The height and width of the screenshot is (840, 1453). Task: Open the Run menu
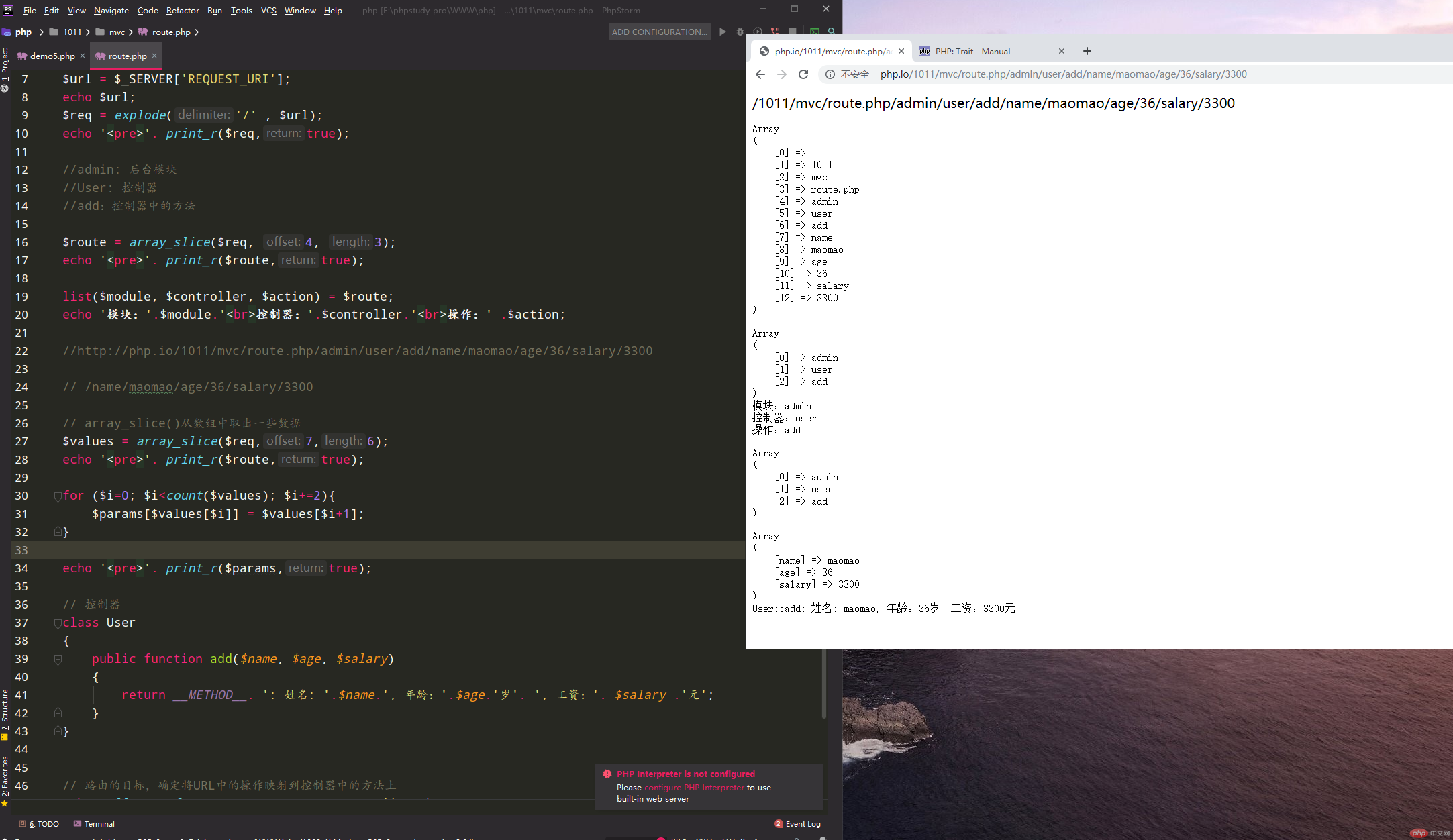(x=215, y=10)
